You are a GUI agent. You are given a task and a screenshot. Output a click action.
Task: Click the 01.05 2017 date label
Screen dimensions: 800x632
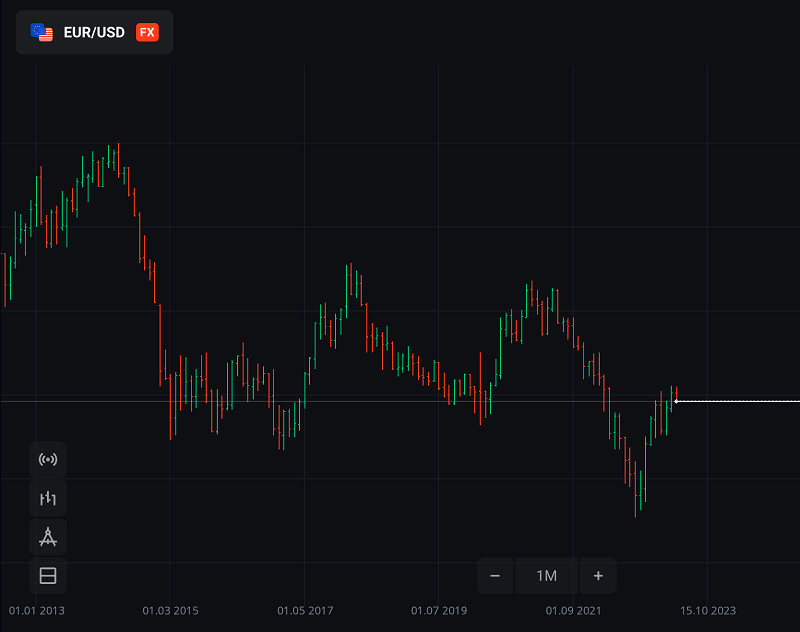[305, 611]
